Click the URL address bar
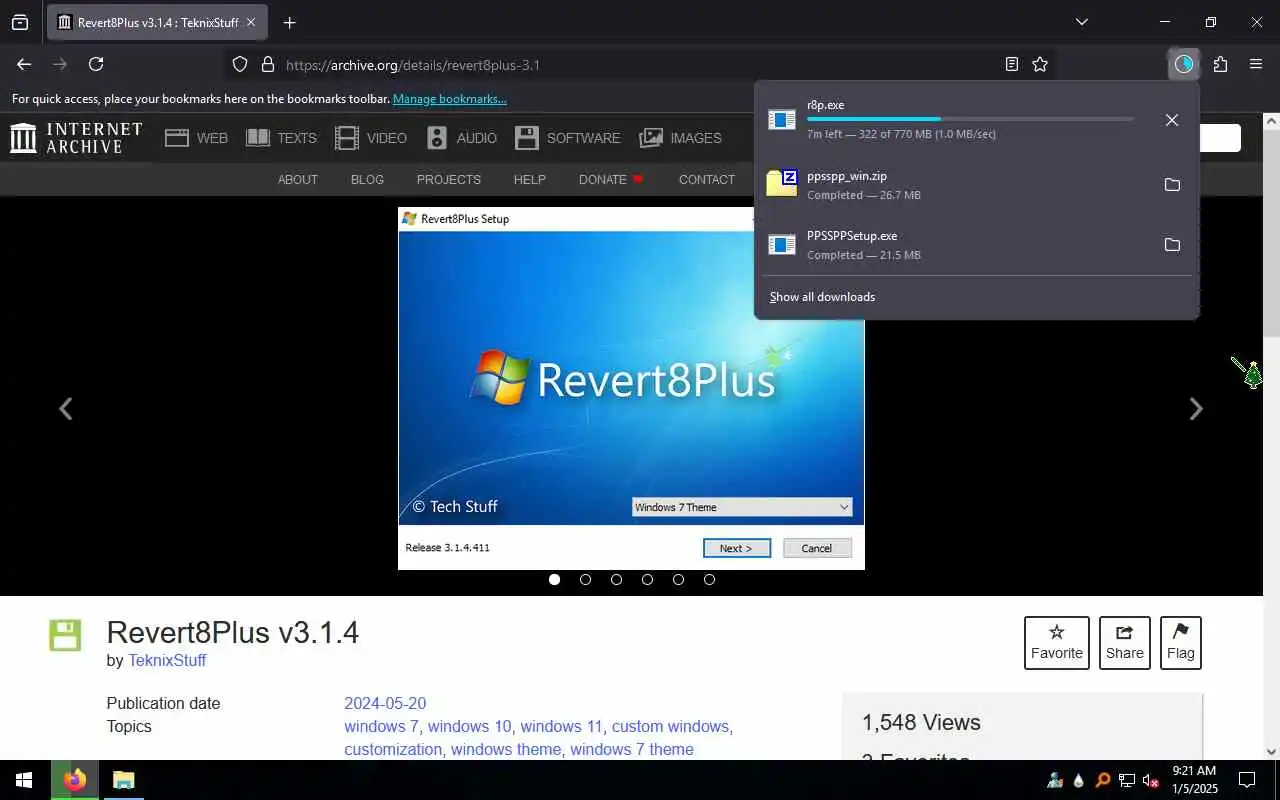Viewport: 1280px width, 800px height. (640, 64)
